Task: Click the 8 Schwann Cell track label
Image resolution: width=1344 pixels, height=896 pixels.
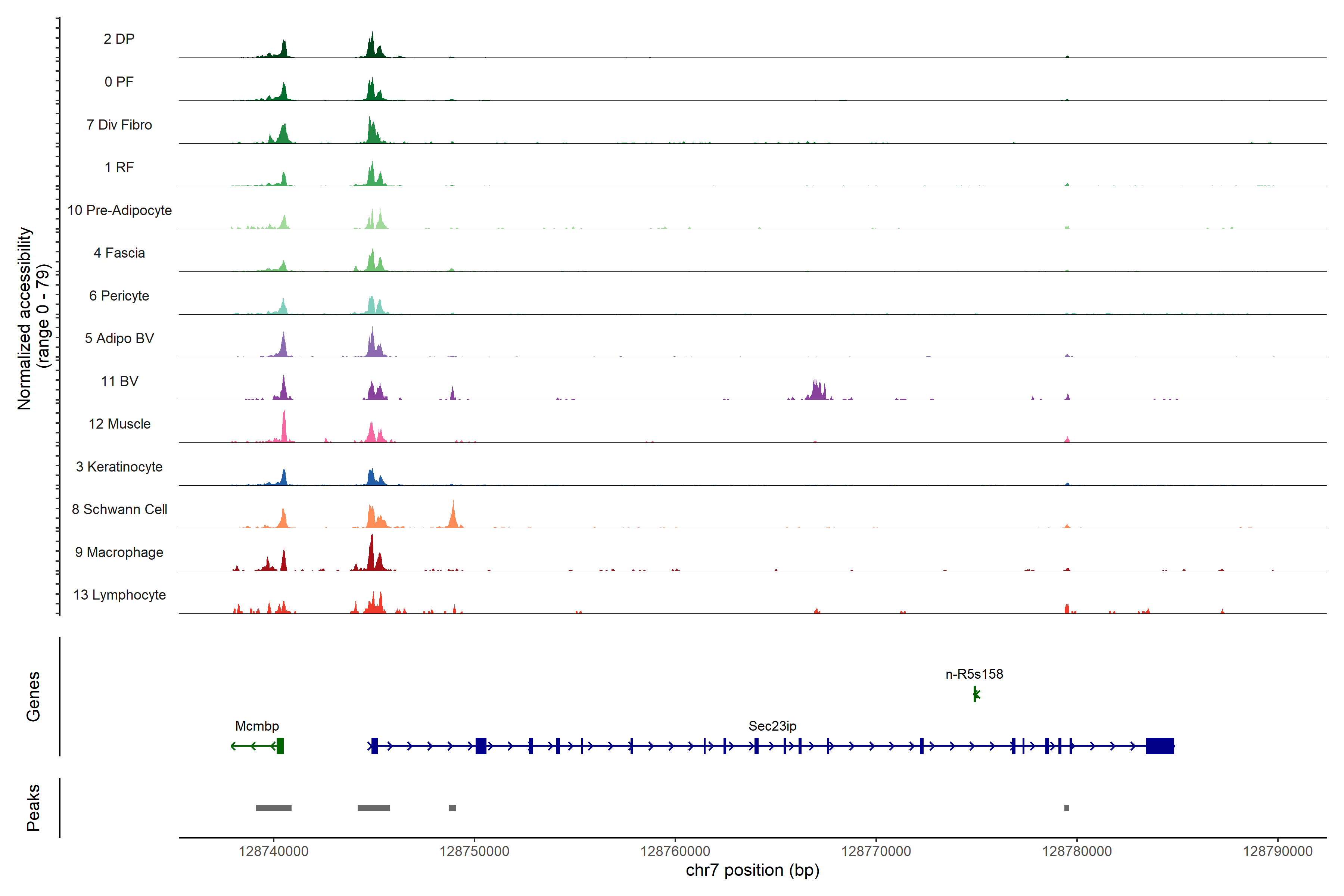Action: click(119, 509)
